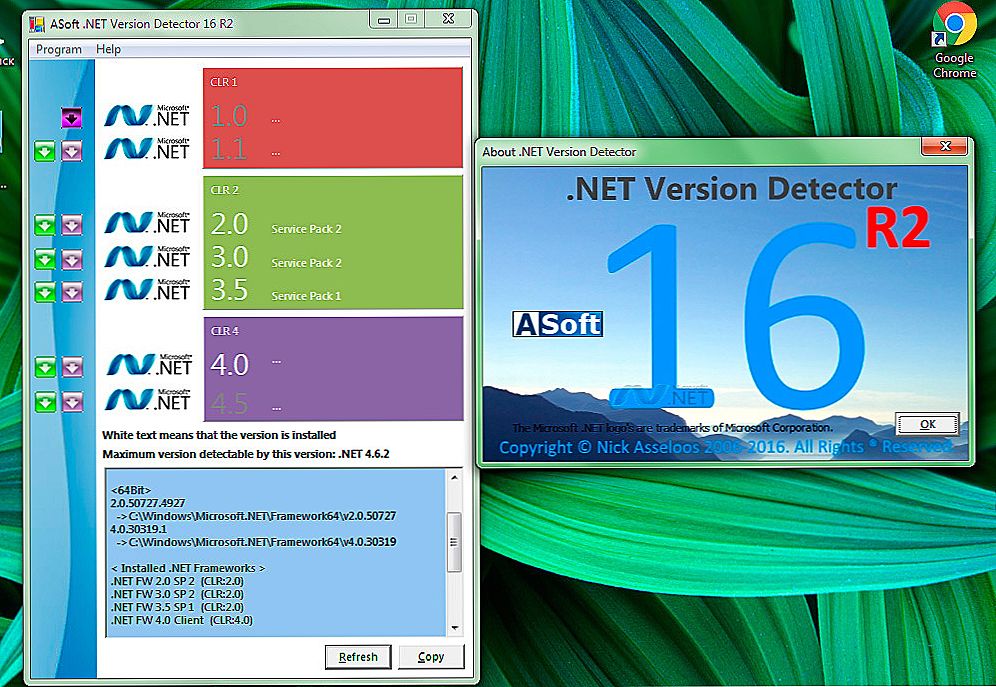Click the Microsoft .NET logo beside version 2.0
The image size is (996, 687).
[147, 223]
